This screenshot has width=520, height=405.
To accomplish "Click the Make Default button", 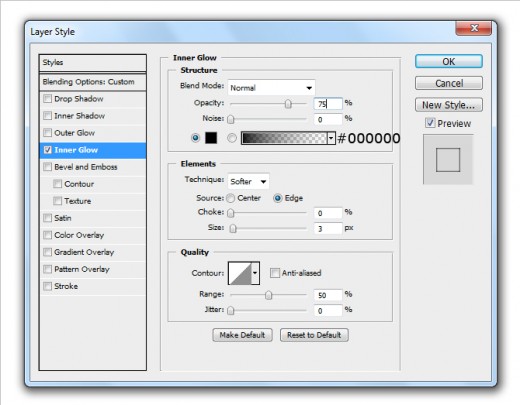I will point(242,335).
